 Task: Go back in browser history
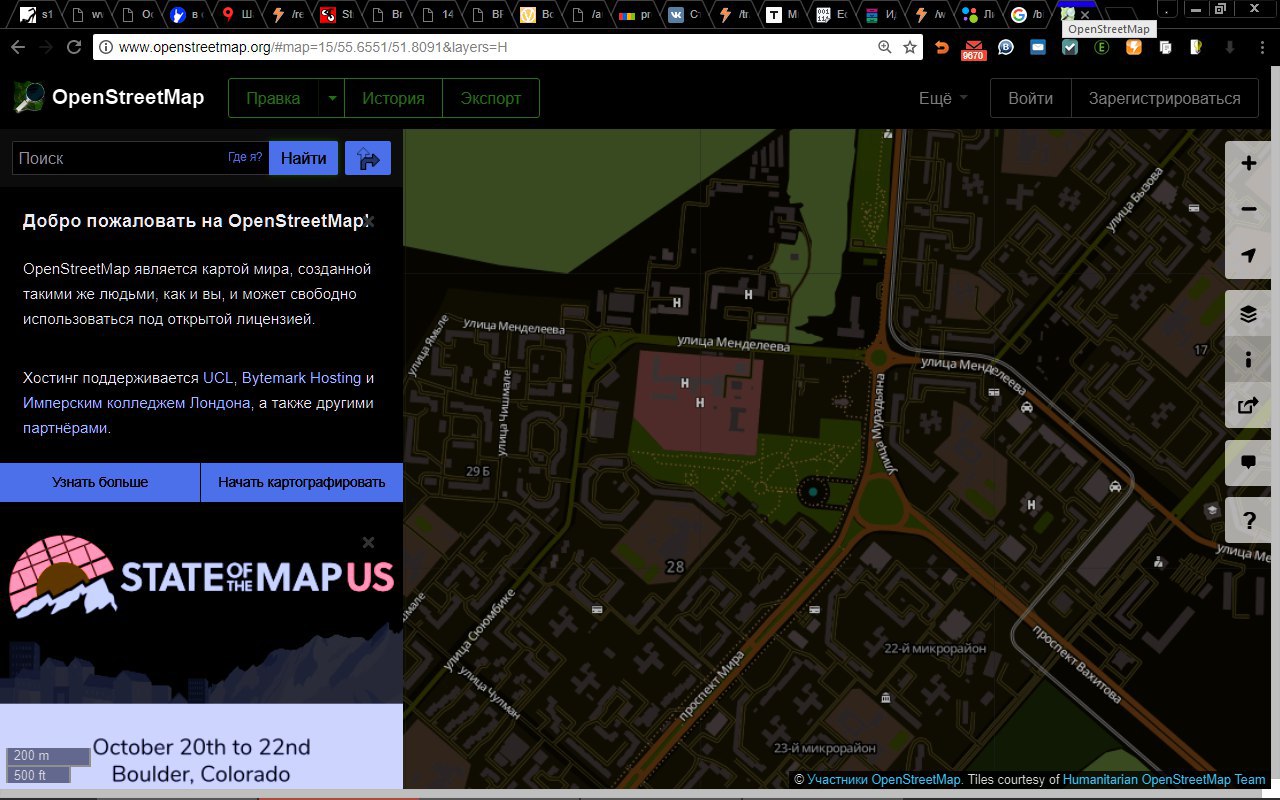pyautogui.click(x=18, y=47)
